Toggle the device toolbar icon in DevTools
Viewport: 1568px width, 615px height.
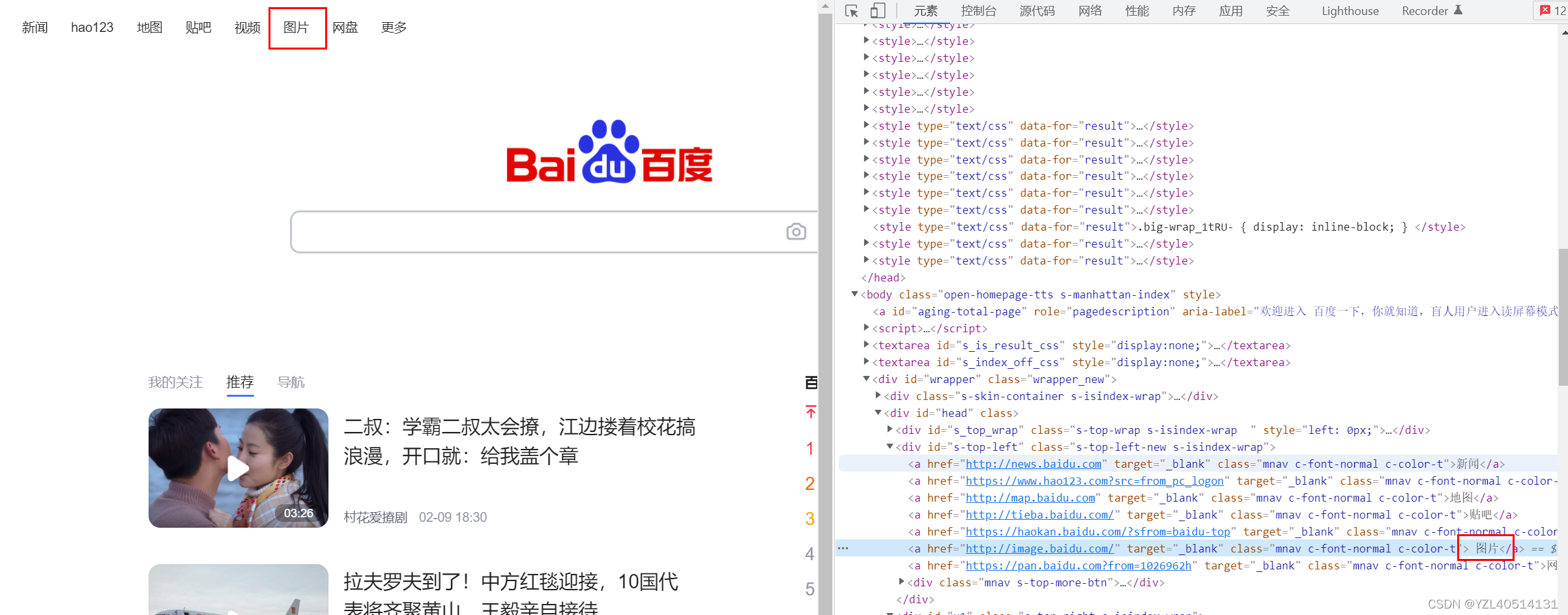[877, 11]
